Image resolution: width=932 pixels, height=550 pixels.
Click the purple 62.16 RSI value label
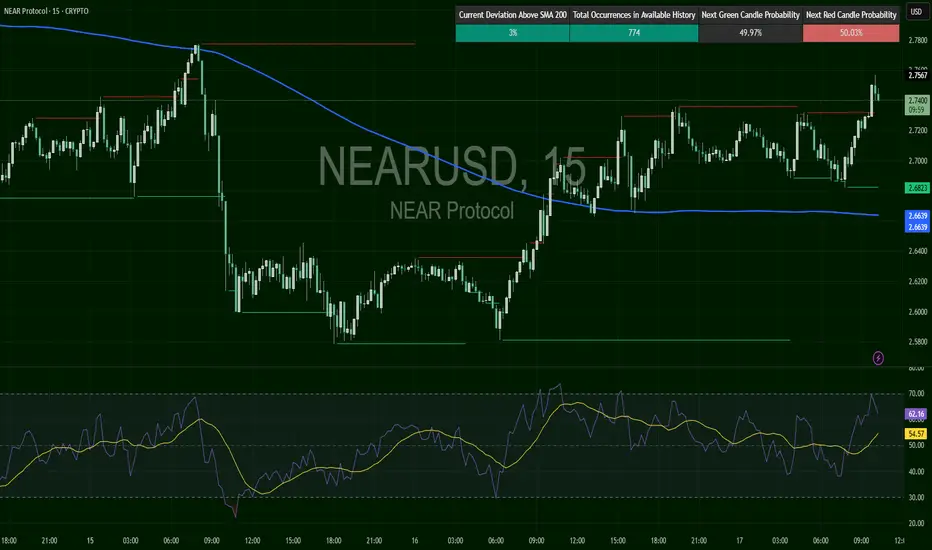(916, 414)
